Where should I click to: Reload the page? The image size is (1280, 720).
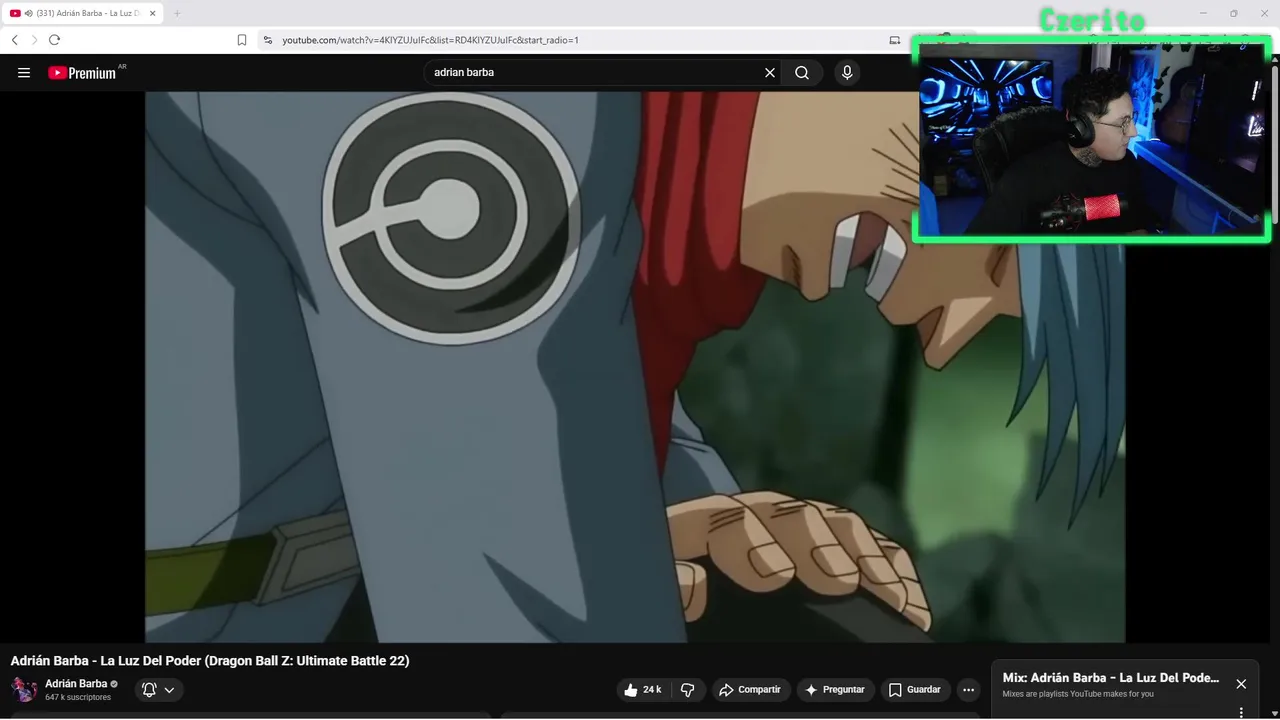(54, 40)
